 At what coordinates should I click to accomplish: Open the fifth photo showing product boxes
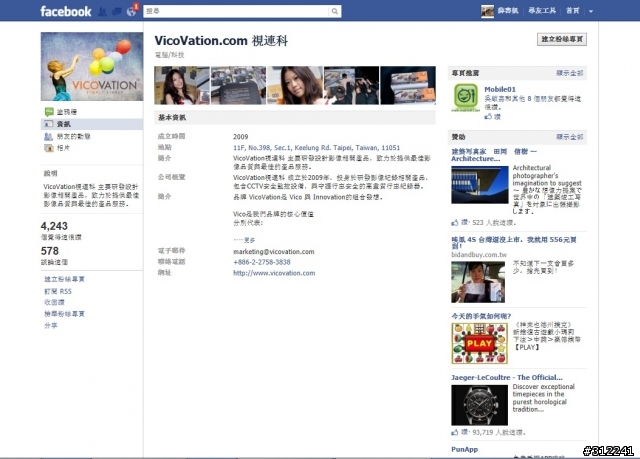pos(408,86)
